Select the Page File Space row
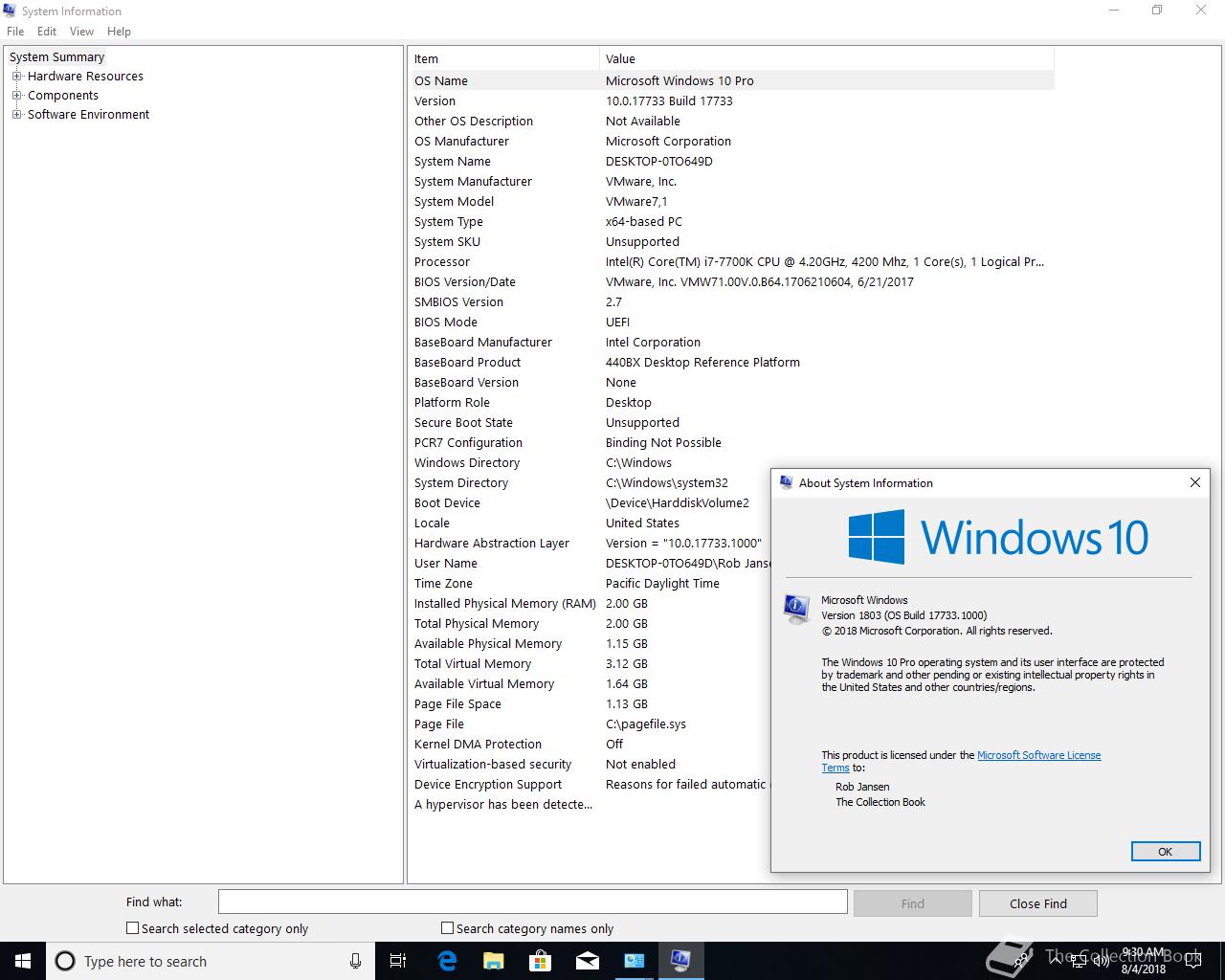Viewport: 1225px width, 980px height. tap(591, 703)
